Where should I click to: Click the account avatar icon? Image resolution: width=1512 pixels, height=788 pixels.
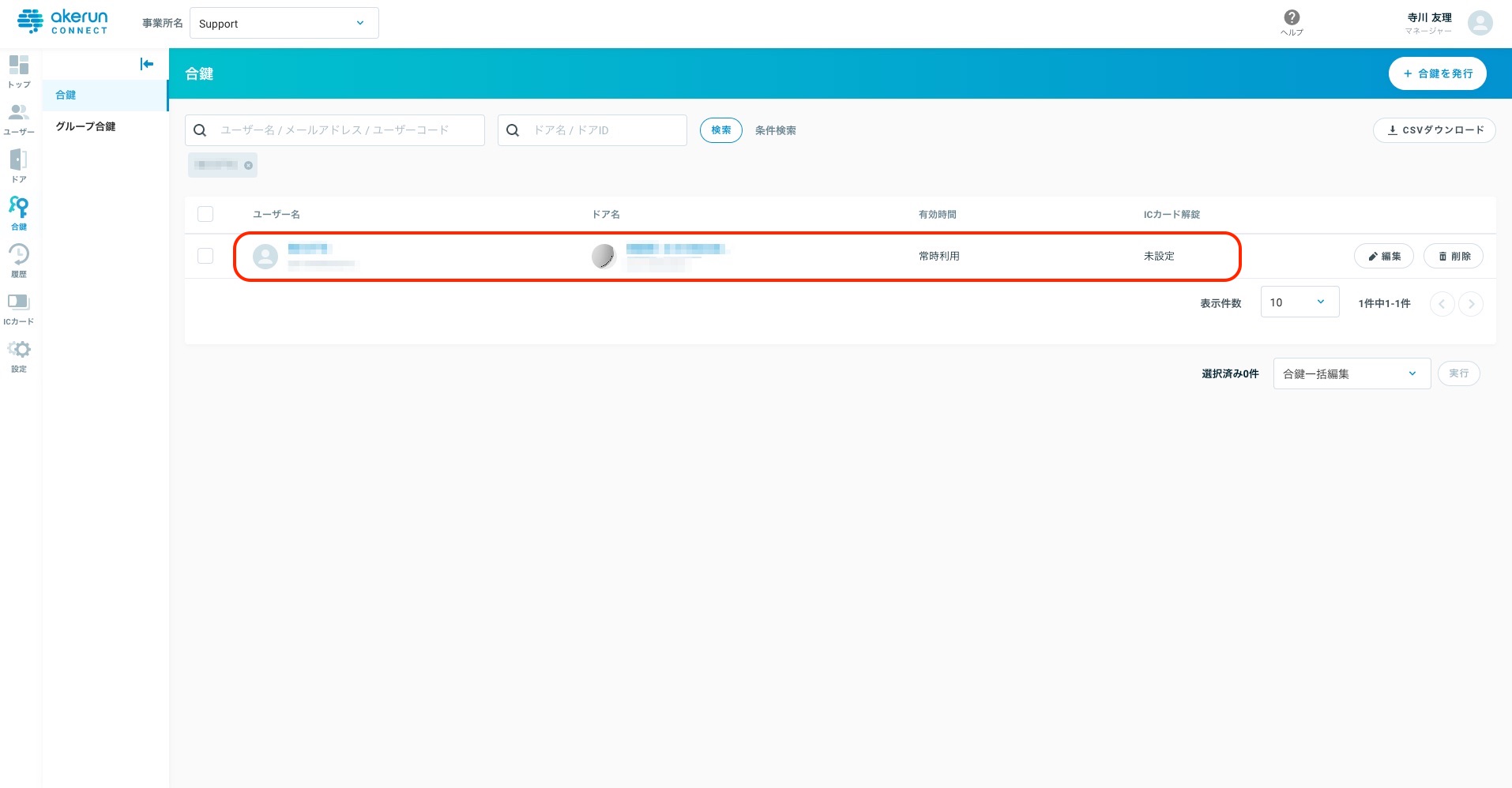1480,23
